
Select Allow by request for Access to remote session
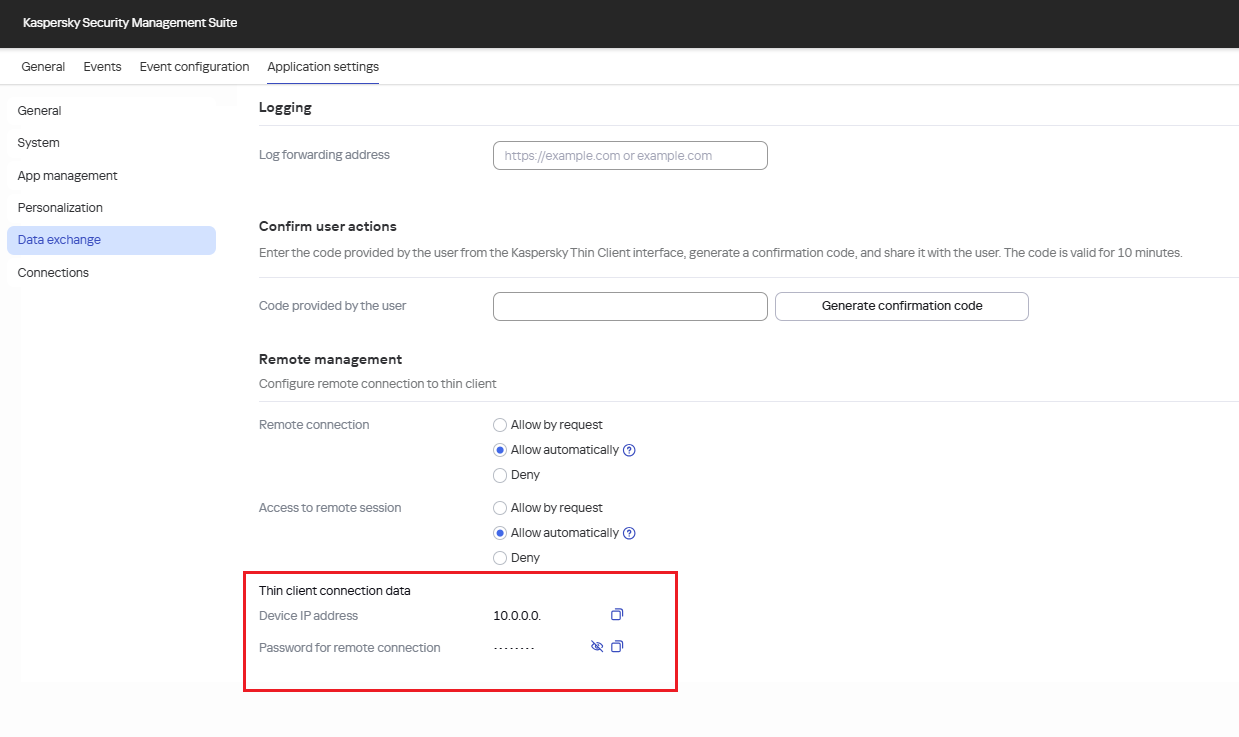point(499,508)
